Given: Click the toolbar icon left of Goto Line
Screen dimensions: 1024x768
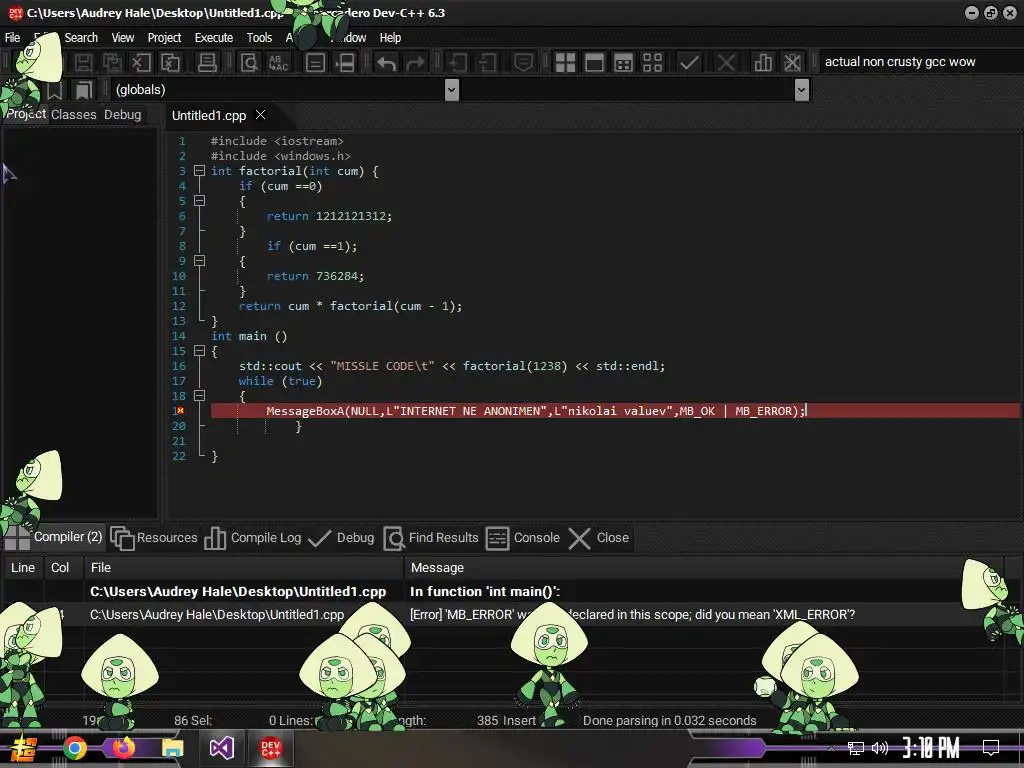Looking at the screenshot, I should (x=315, y=63).
